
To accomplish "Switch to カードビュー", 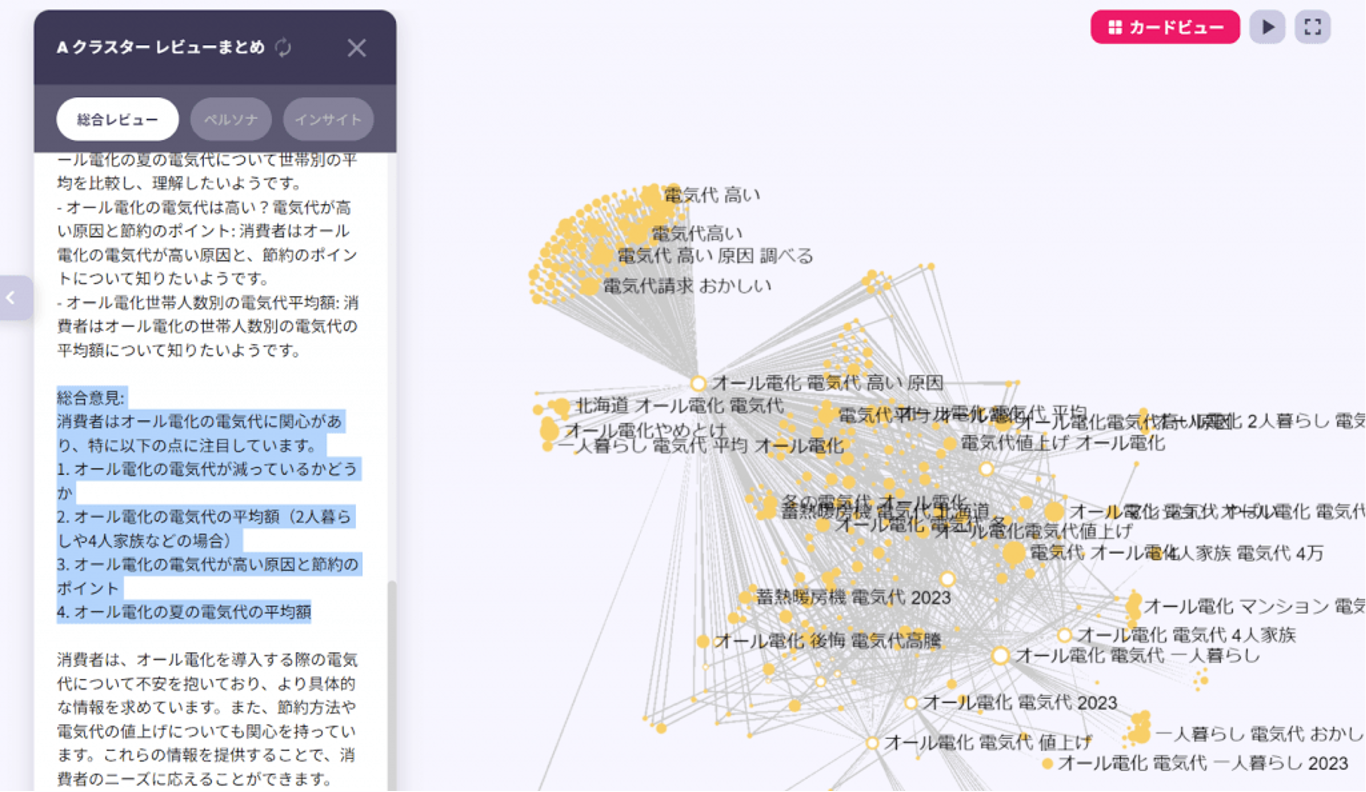I will coord(1165,27).
